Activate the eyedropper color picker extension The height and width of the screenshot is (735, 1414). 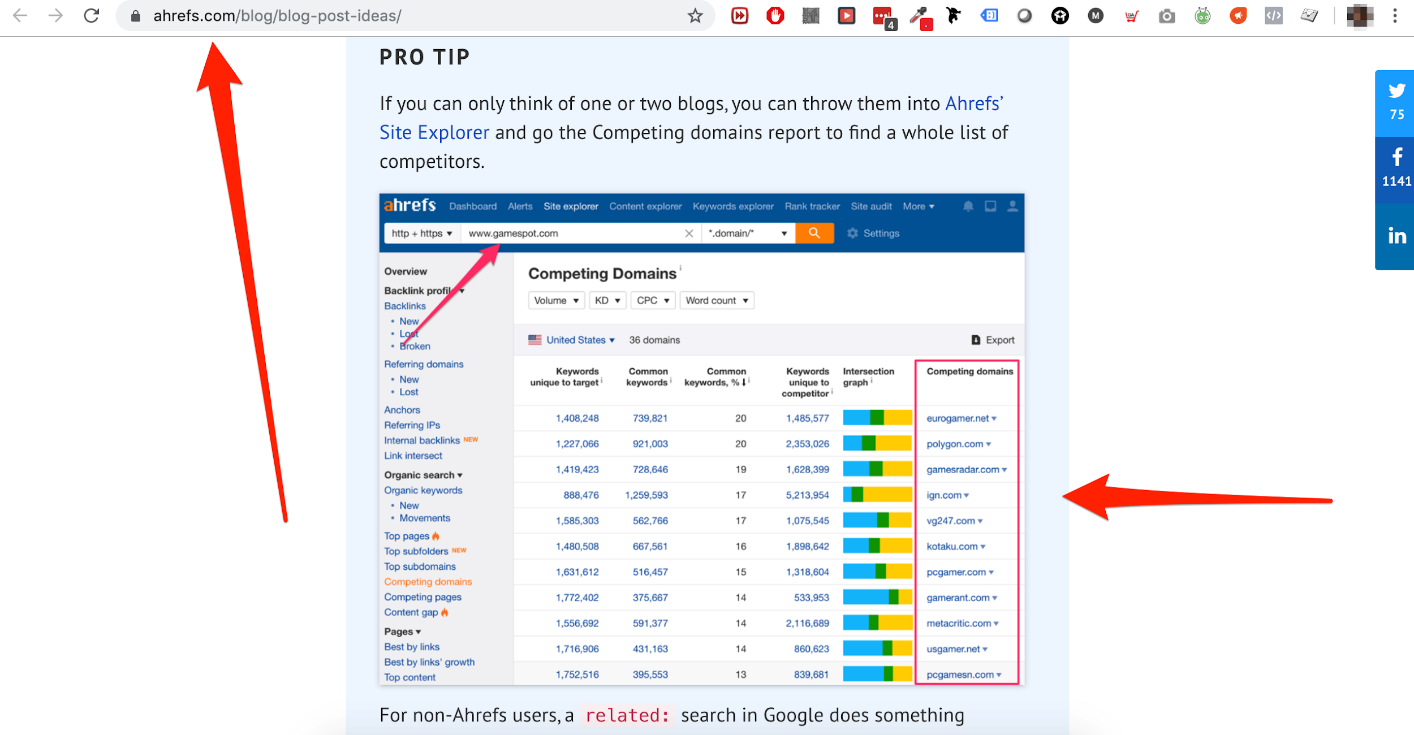coord(920,17)
